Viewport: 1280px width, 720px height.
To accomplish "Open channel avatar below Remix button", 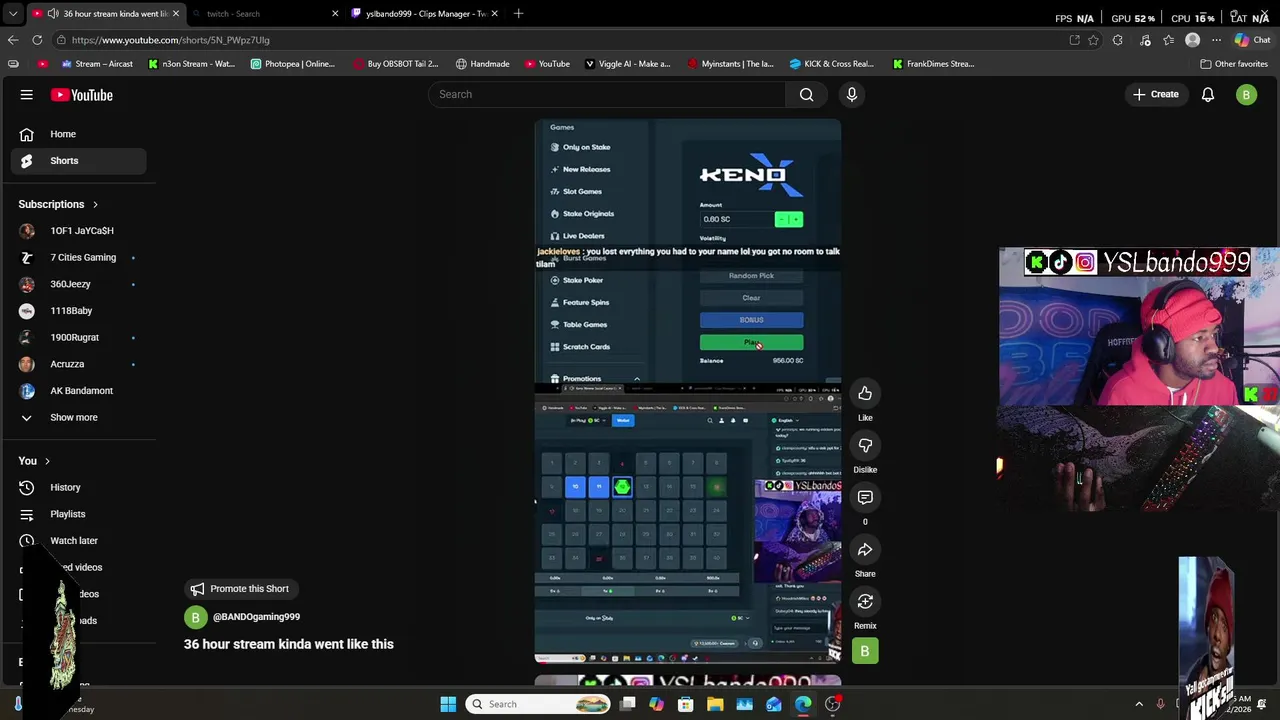I will click(865, 651).
